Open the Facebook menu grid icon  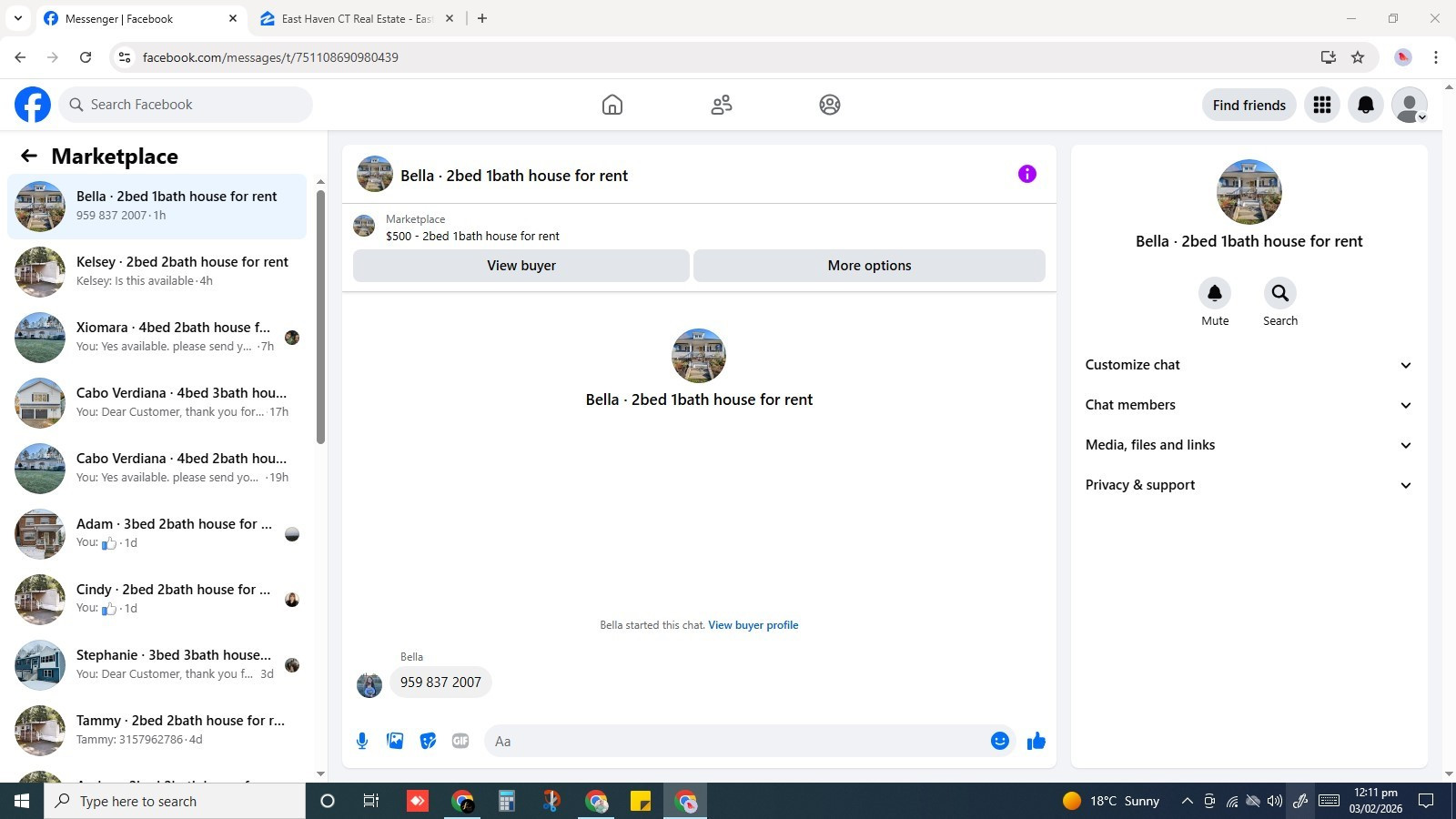pos(1322,105)
